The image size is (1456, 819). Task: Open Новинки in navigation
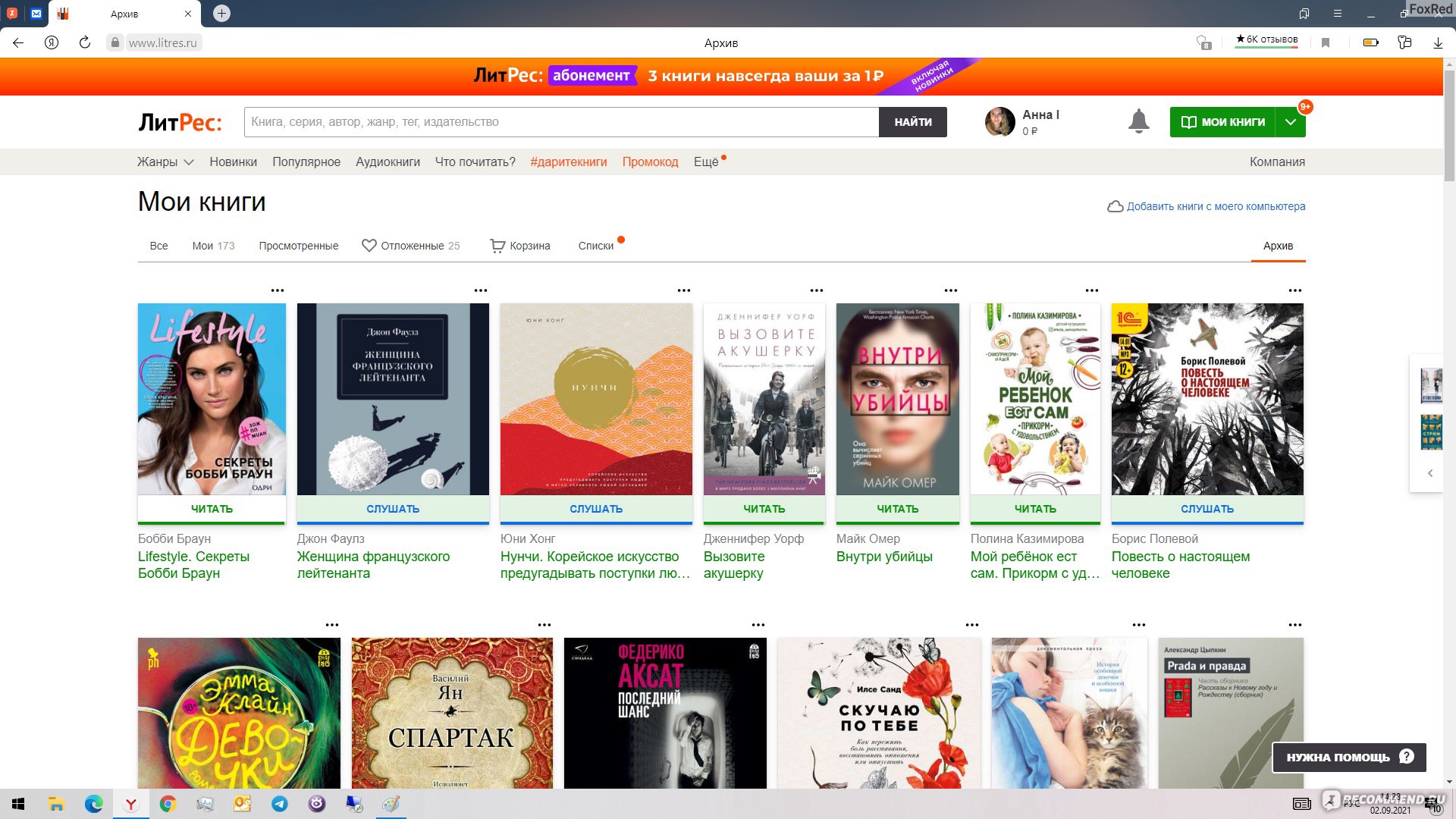[x=234, y=162]
